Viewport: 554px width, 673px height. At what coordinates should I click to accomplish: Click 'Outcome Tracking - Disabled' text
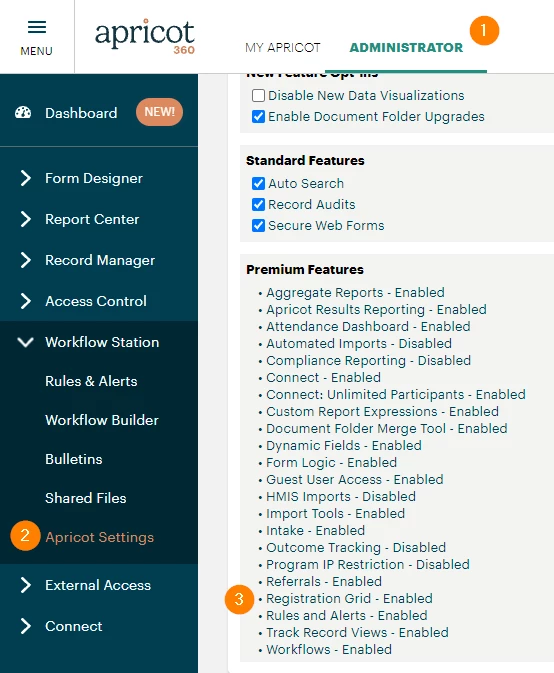pos(356,547)
